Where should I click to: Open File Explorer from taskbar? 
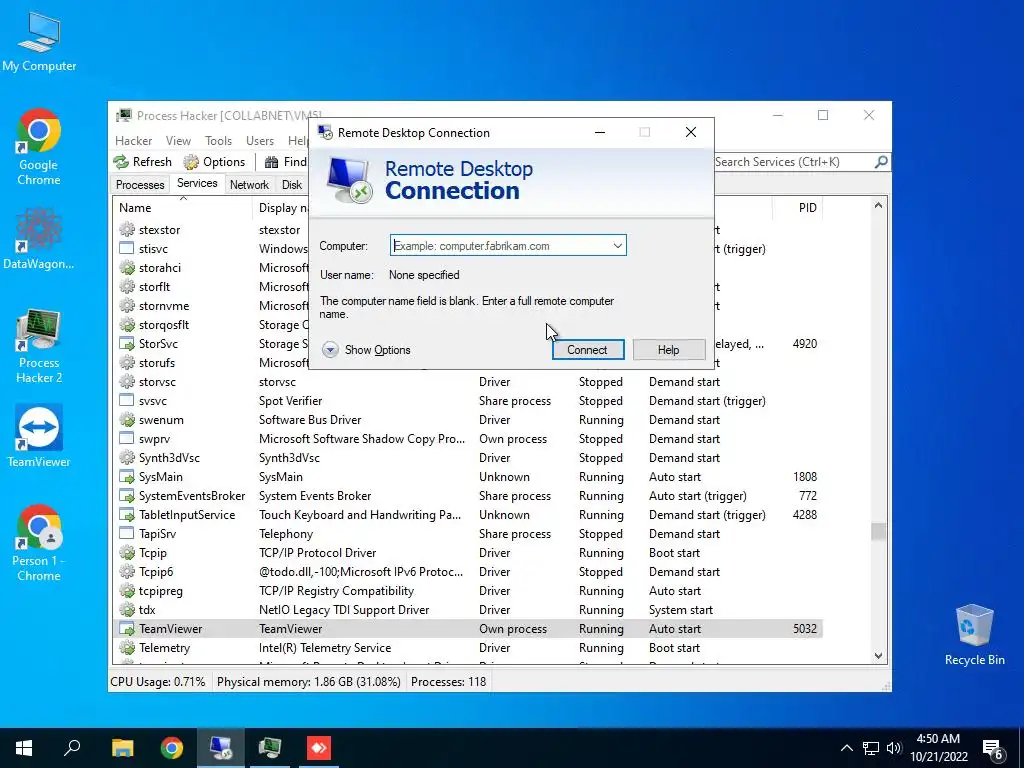[122, 748]
